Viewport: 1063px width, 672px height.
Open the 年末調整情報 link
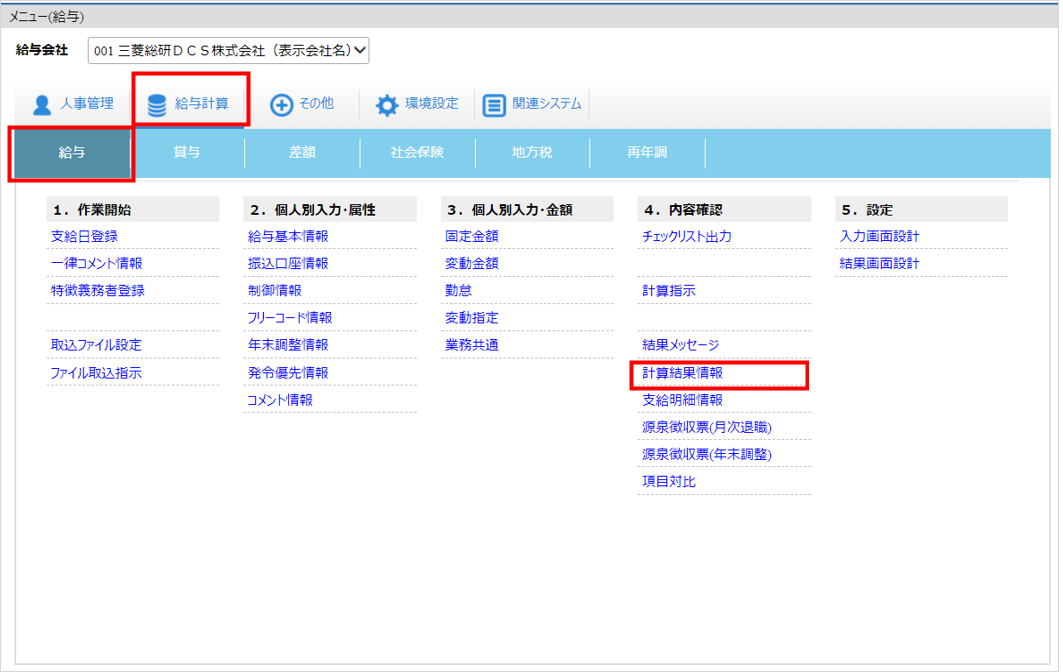288,345
